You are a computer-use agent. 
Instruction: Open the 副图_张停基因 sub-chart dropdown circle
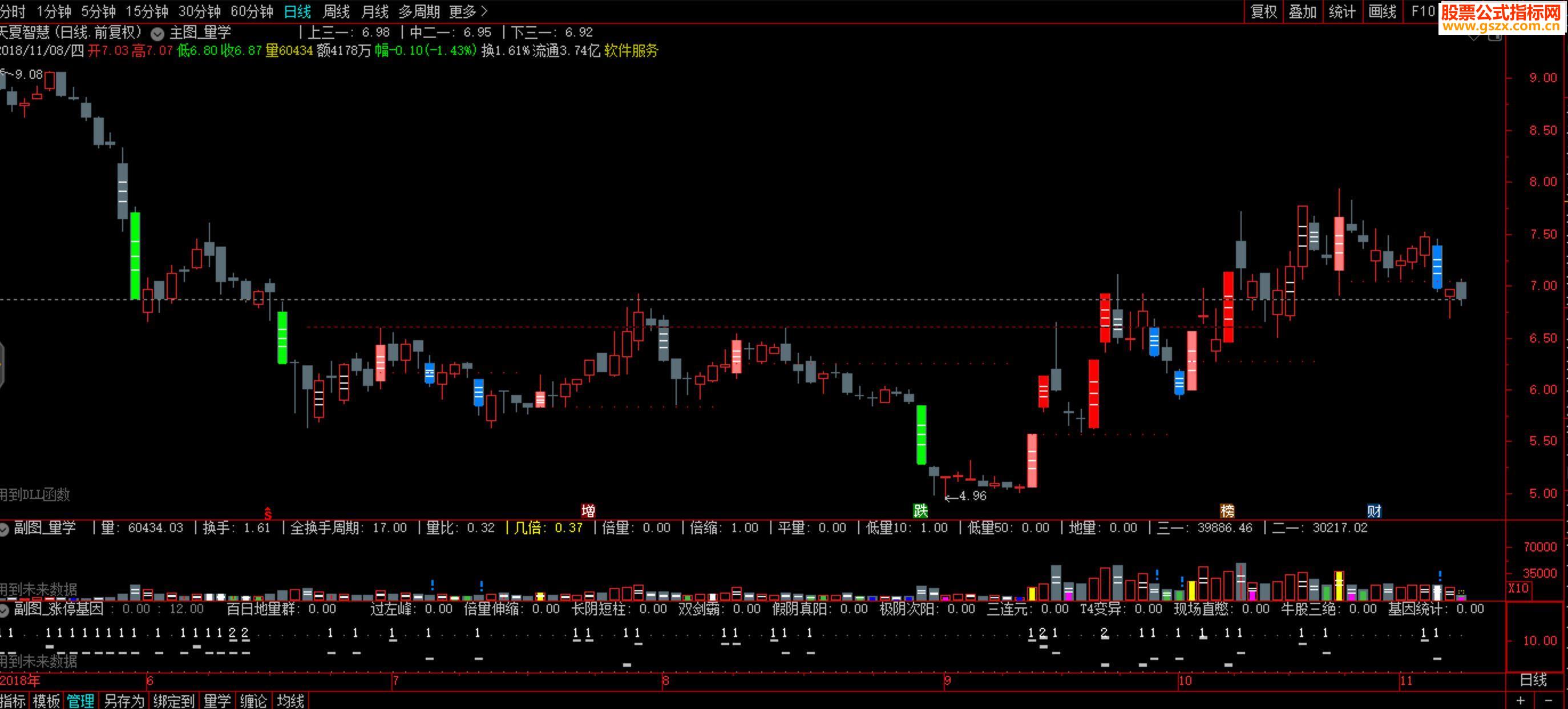click(3, 610)
